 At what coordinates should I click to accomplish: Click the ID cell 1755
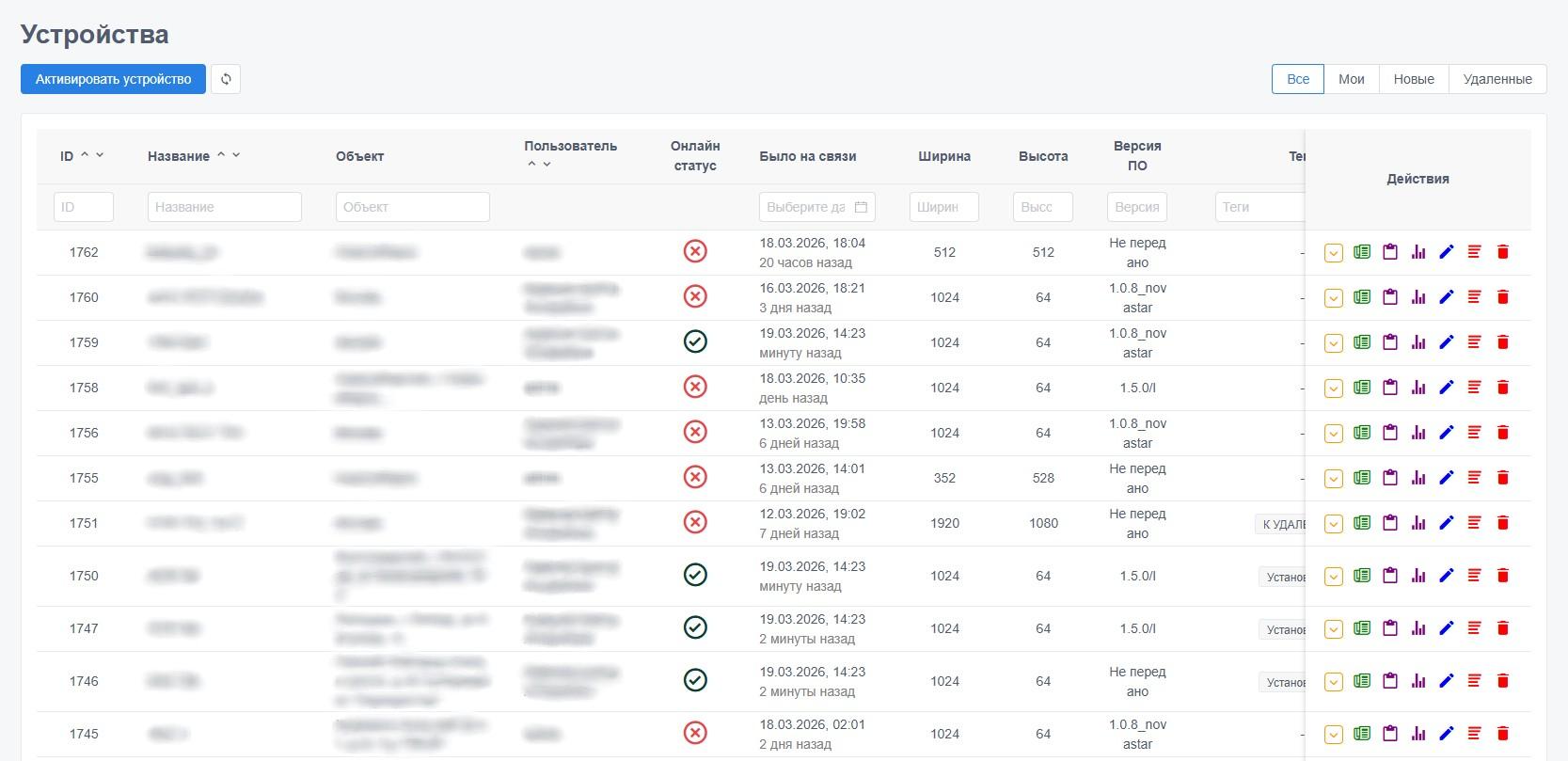click(84, 478)
